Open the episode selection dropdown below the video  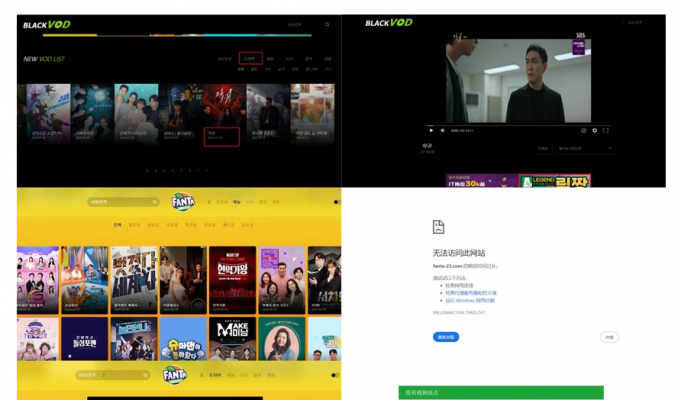pyautogui.click(x=585, y=149)
